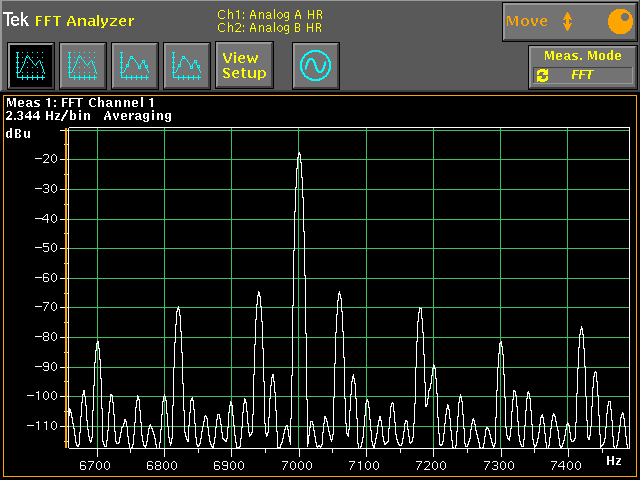Select the third graph view icon

point(133,66)
